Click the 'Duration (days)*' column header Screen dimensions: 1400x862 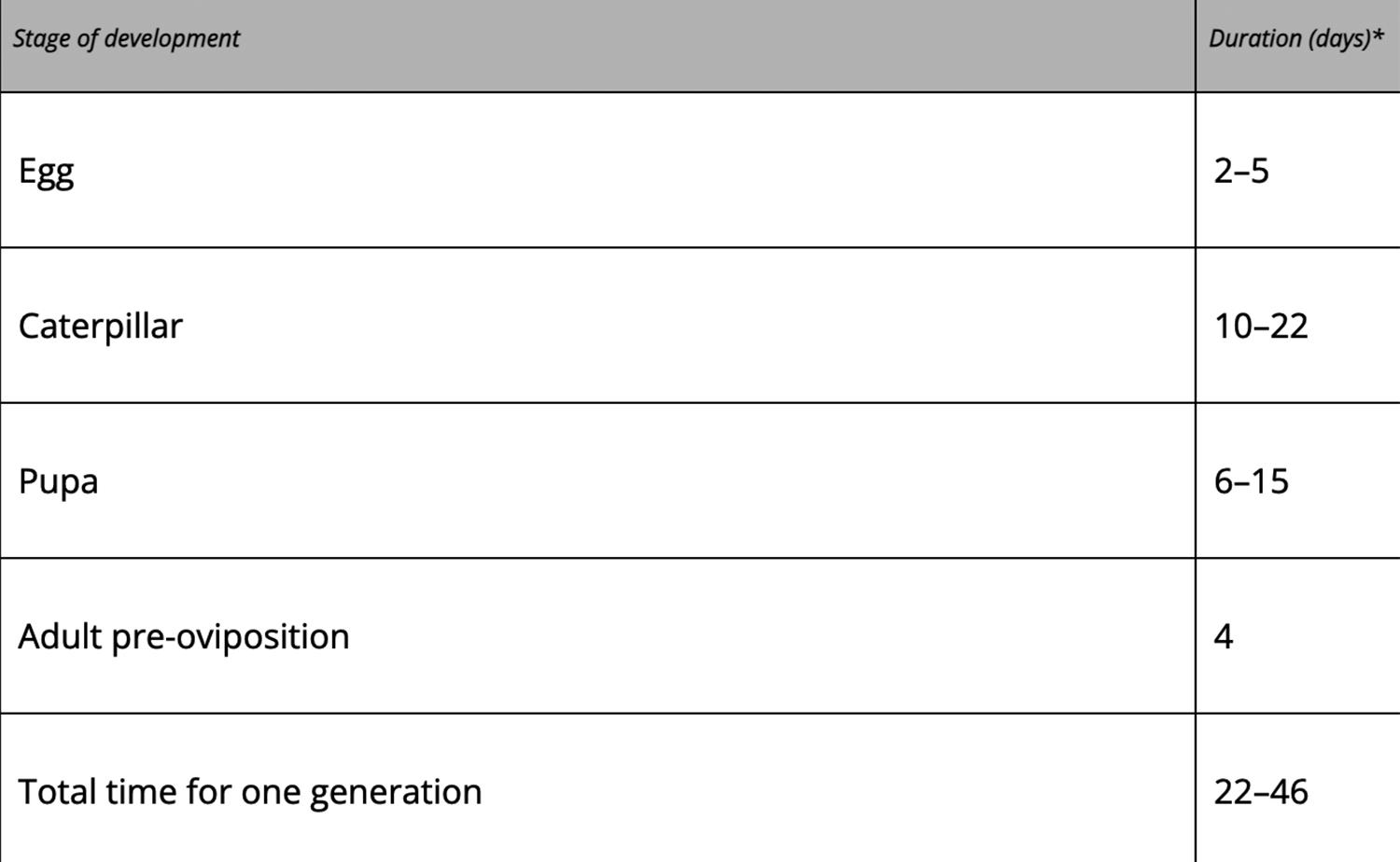(1298, 45)
